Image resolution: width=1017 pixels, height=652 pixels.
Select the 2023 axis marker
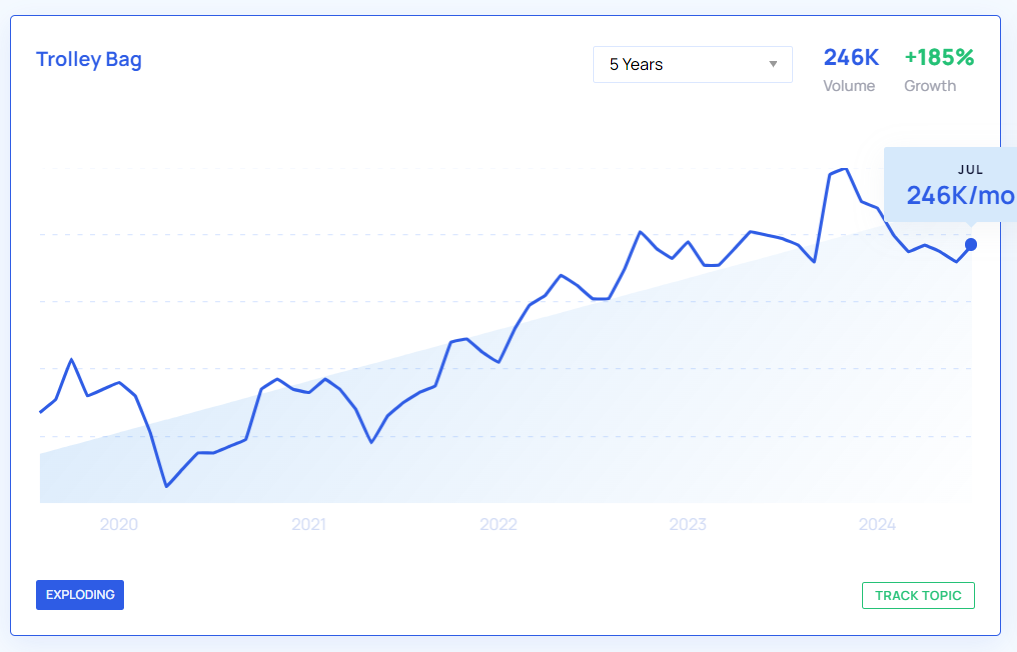pyautogui.click(x=688, y=524)
